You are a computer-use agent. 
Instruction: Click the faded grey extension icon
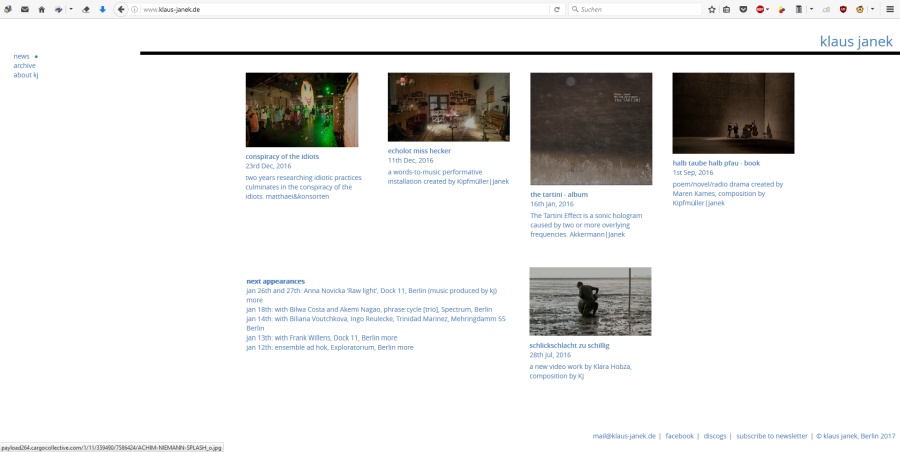[826, 9]
